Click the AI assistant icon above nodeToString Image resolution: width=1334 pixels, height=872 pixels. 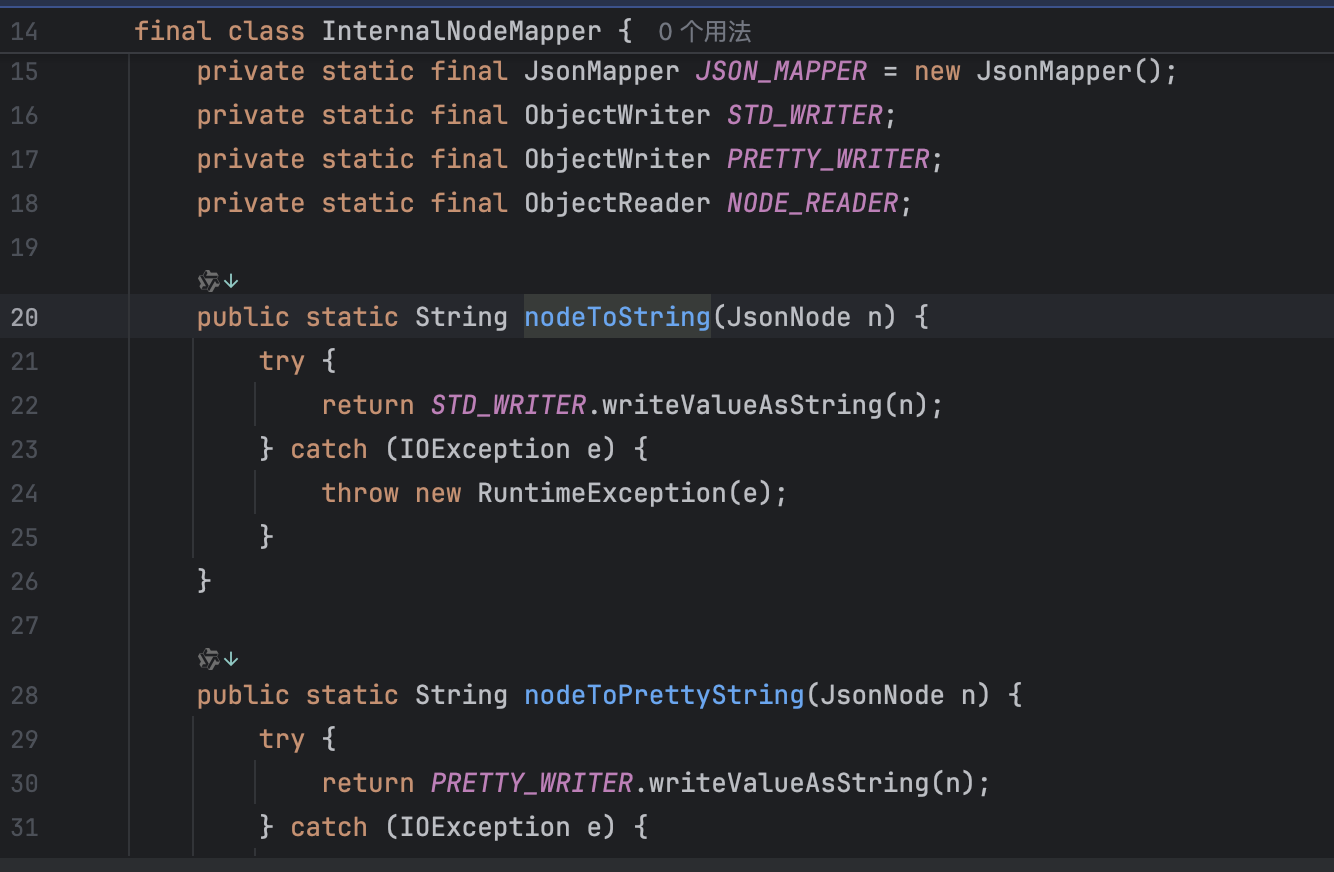click(208, 281)
